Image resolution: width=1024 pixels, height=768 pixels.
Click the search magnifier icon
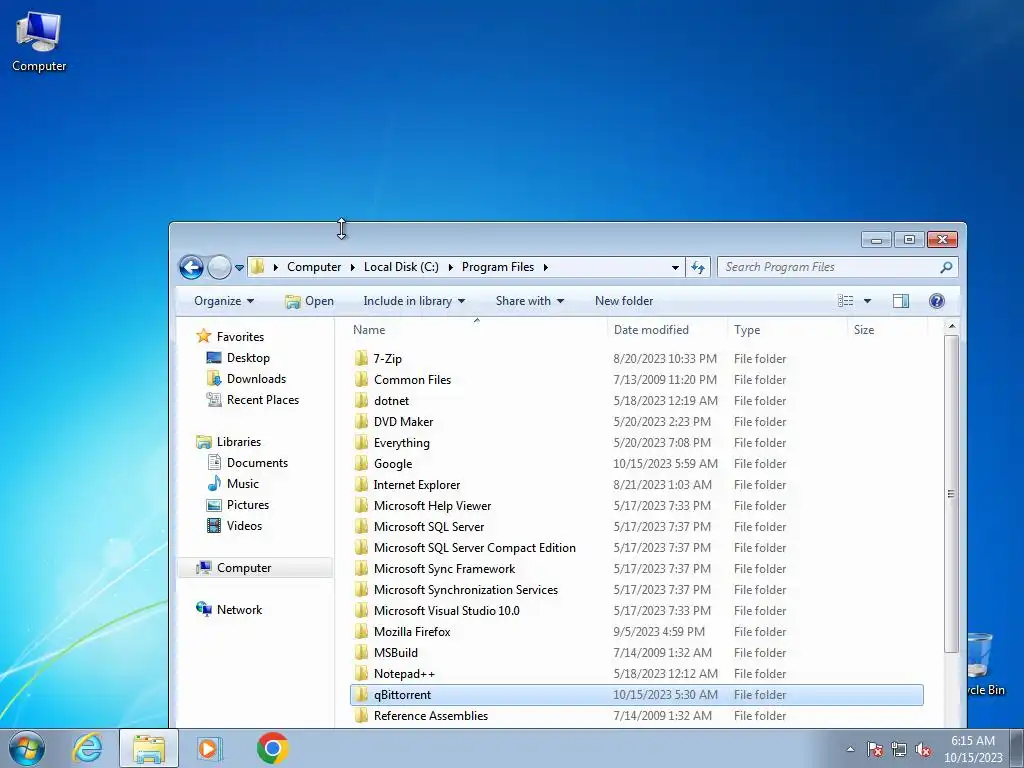point(946,267)
